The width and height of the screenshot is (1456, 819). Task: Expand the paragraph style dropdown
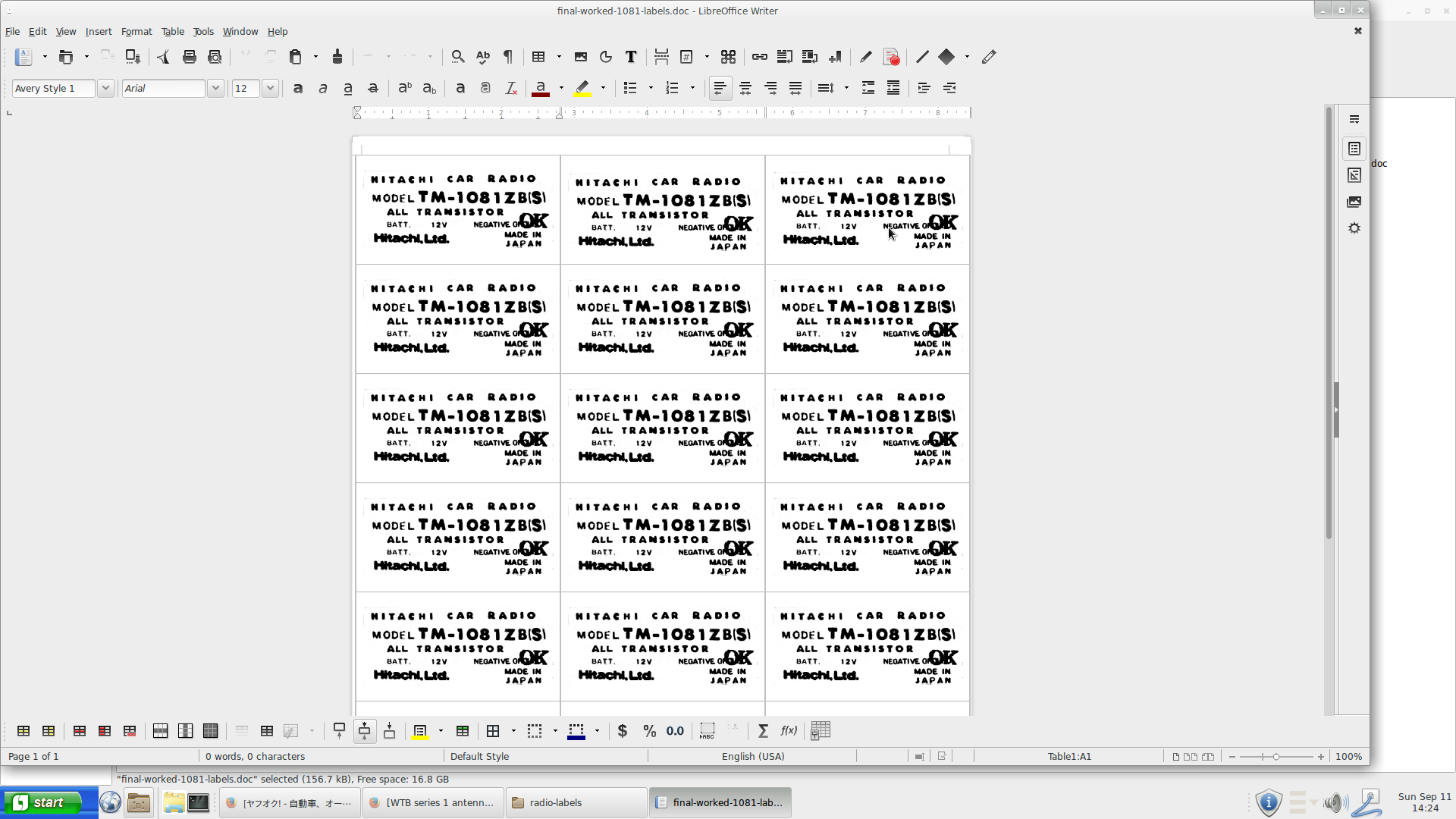pyautogui.click(x=105, y=89)
